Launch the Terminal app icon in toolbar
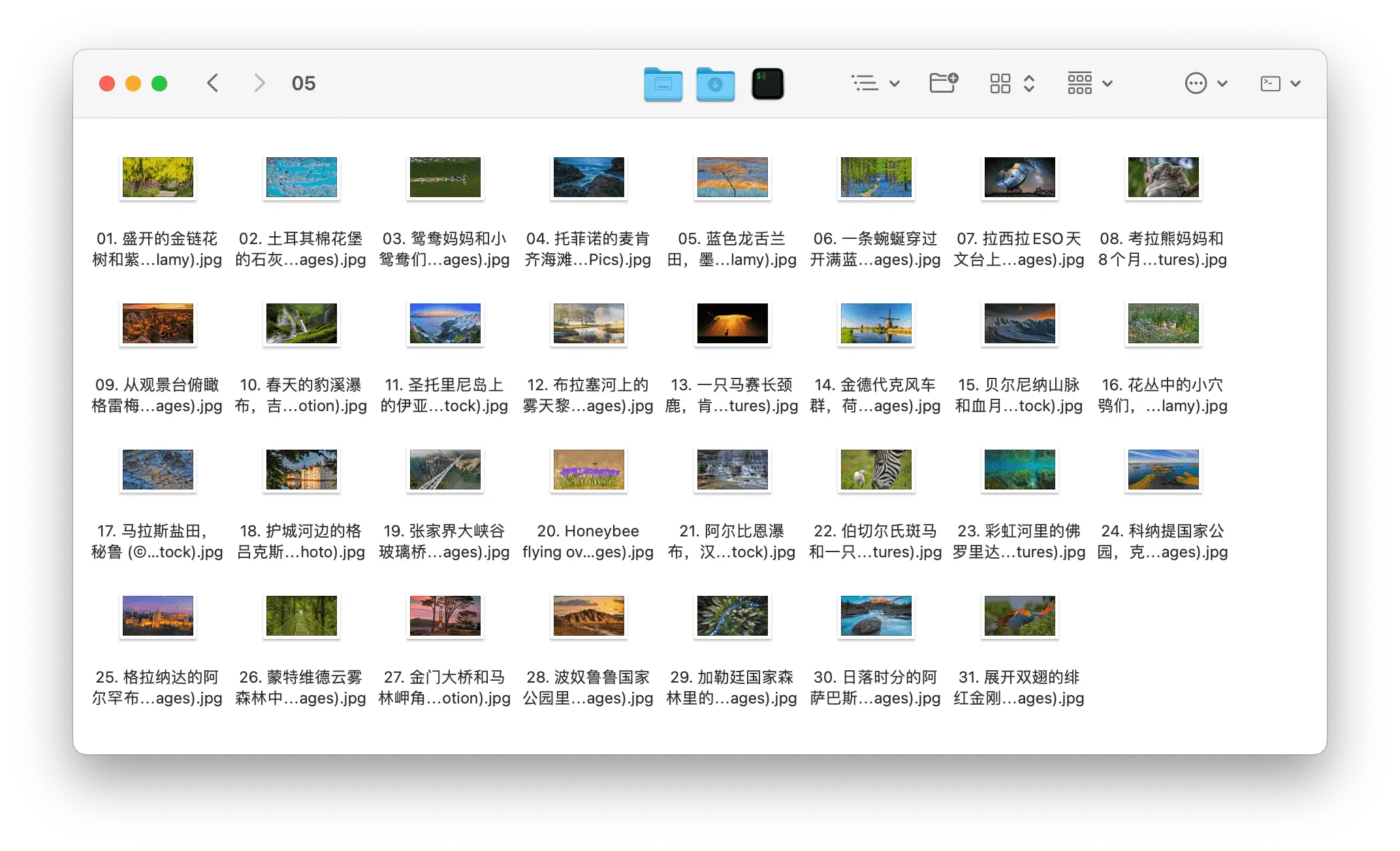 (x=767, y=84)
